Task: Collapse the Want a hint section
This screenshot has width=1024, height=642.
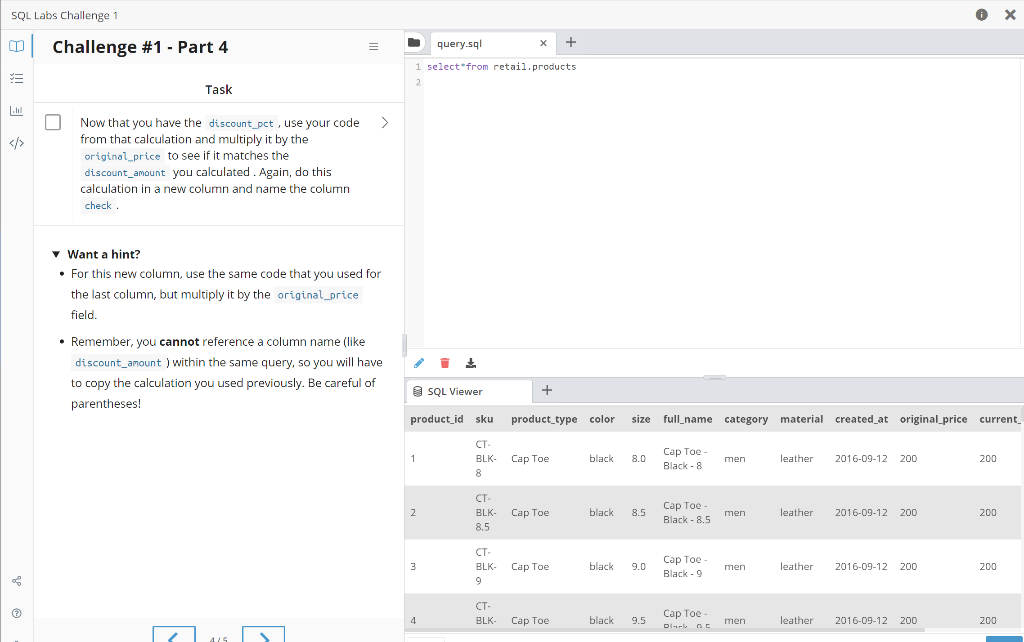Action: coord(57,253)
